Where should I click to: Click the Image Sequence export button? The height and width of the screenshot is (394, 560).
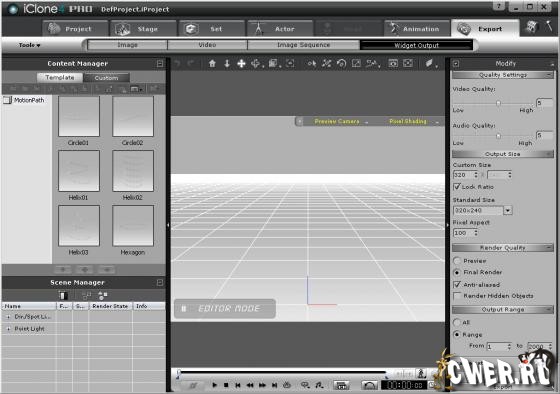coord(304,45)
